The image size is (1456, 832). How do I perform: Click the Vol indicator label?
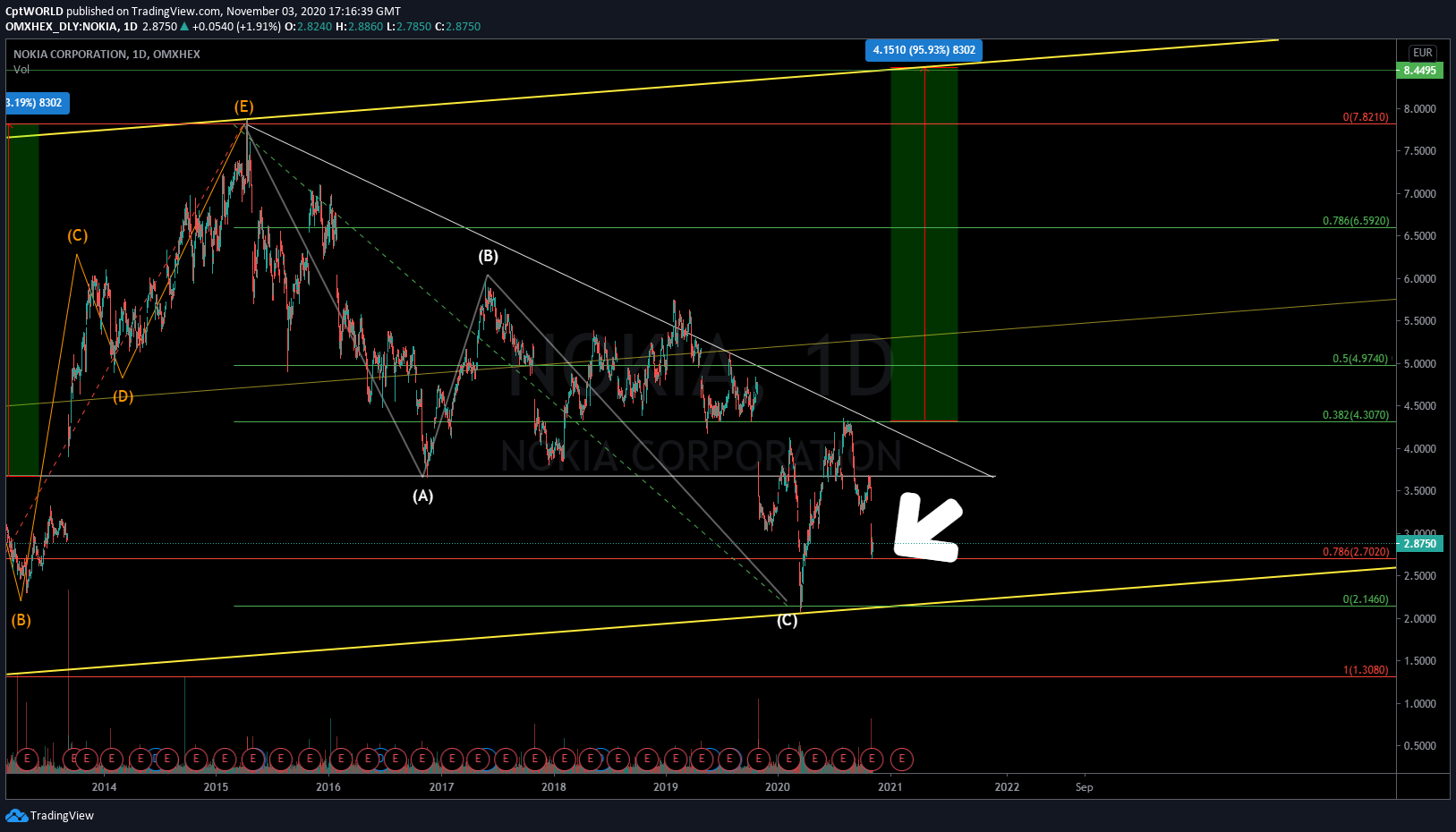(21, 70)
